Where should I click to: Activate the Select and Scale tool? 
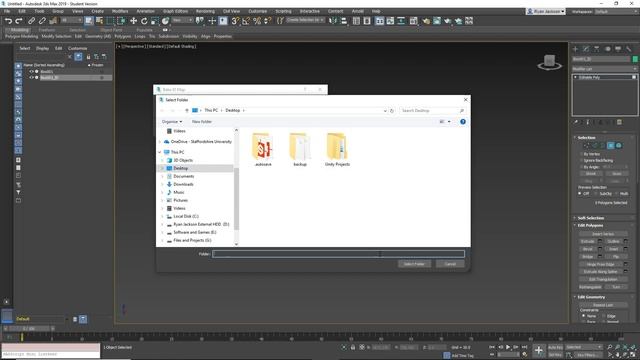154,21
